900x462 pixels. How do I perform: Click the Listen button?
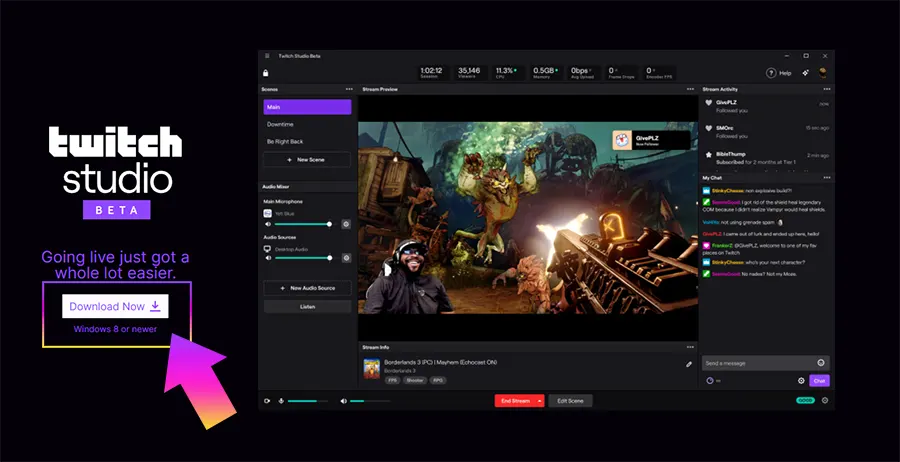tap(307, 306)
